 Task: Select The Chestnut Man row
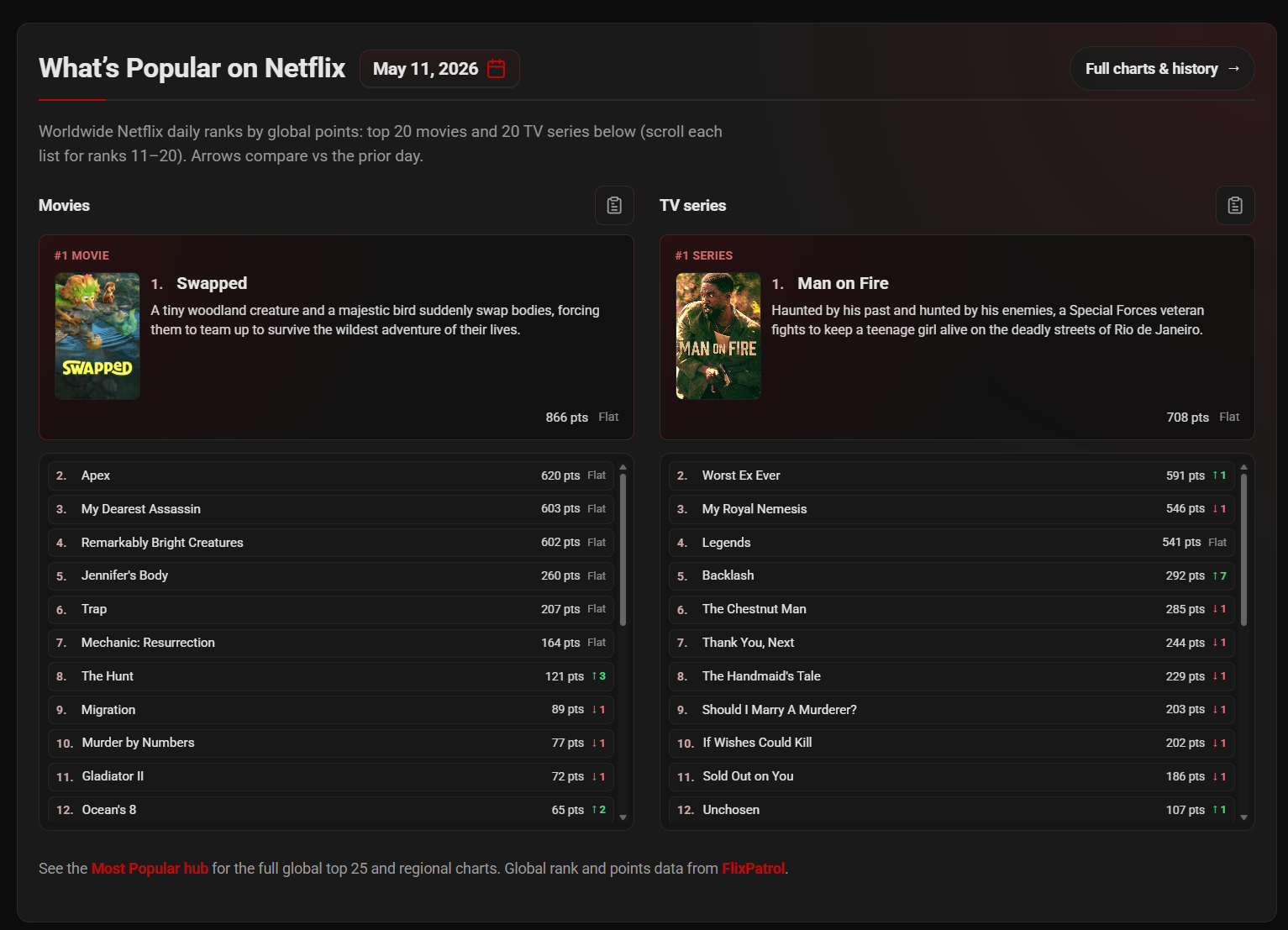[952, 609]
